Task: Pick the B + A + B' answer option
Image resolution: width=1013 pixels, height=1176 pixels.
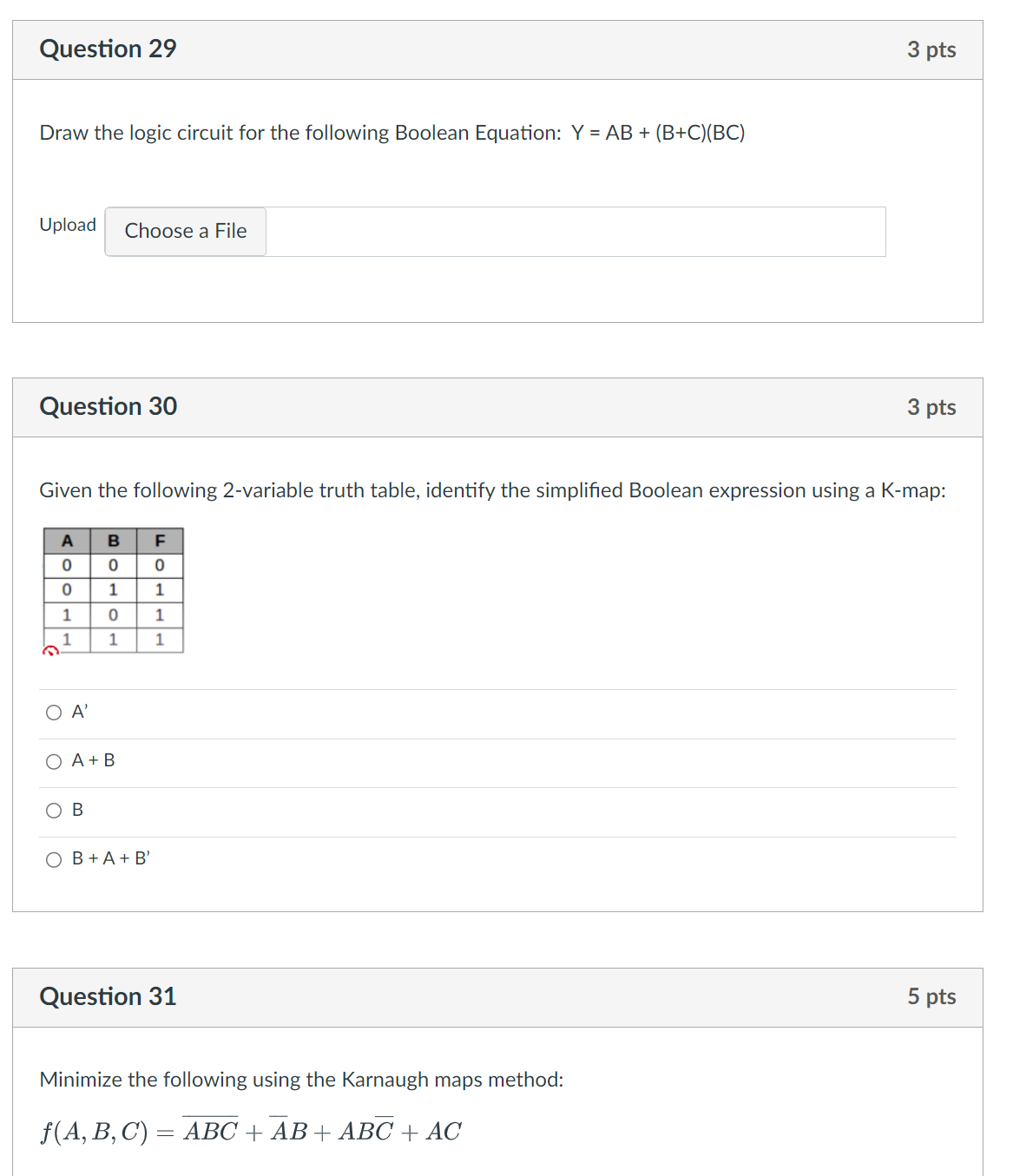Action: (54, 859)
